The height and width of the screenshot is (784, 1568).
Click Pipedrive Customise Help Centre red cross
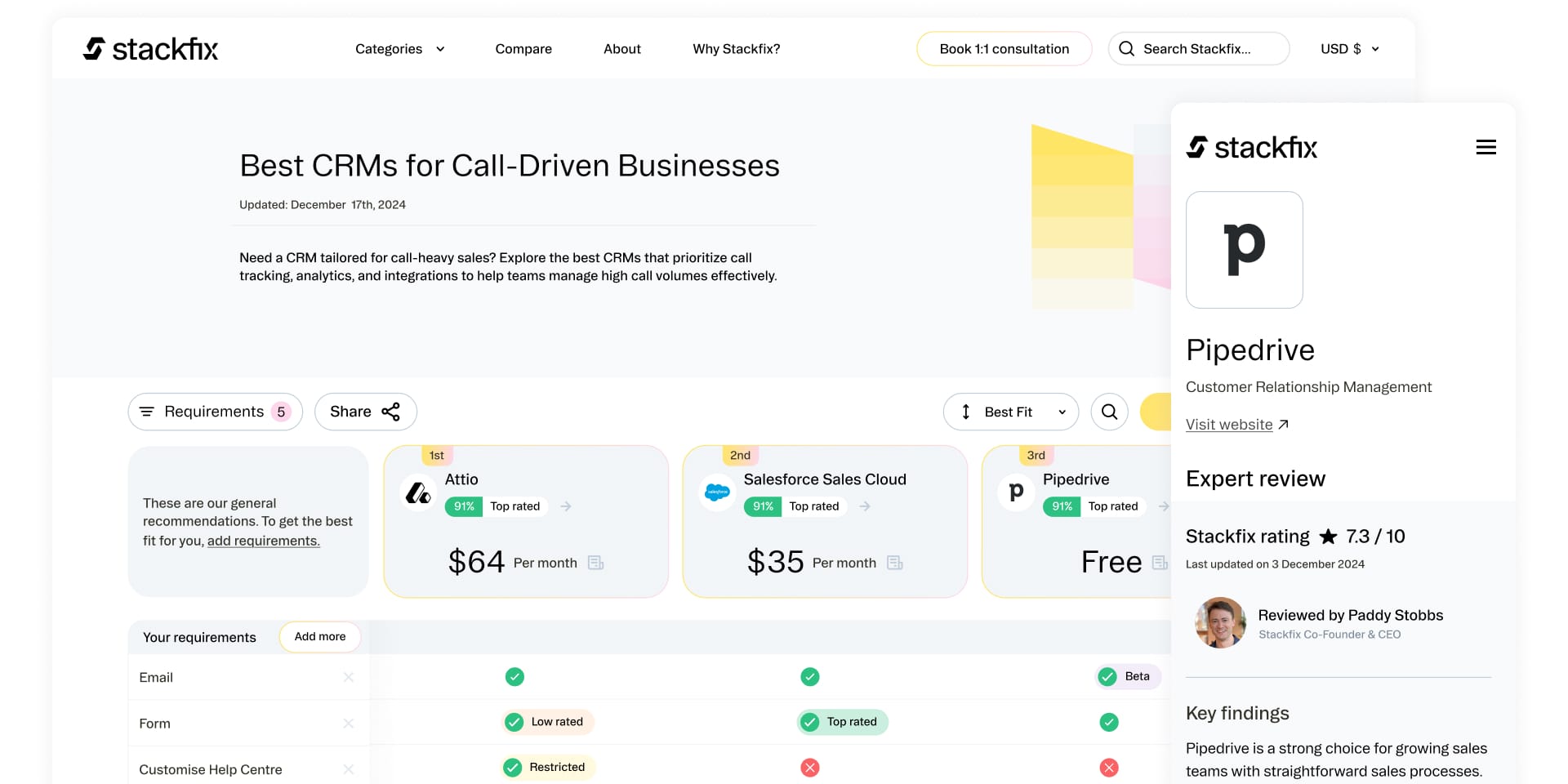pos(1109,768)
